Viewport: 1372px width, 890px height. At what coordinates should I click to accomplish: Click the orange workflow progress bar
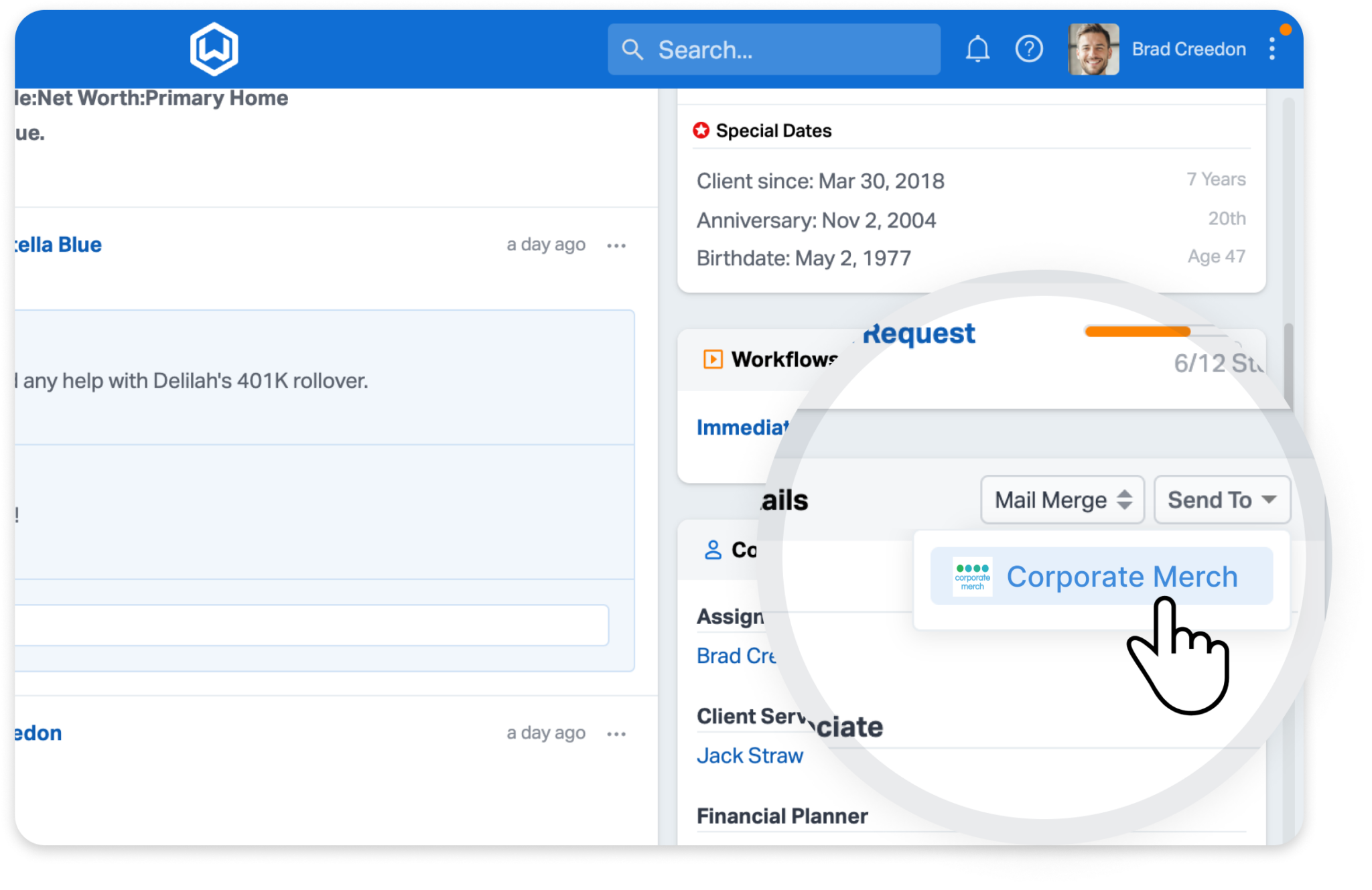(1137, 332)
